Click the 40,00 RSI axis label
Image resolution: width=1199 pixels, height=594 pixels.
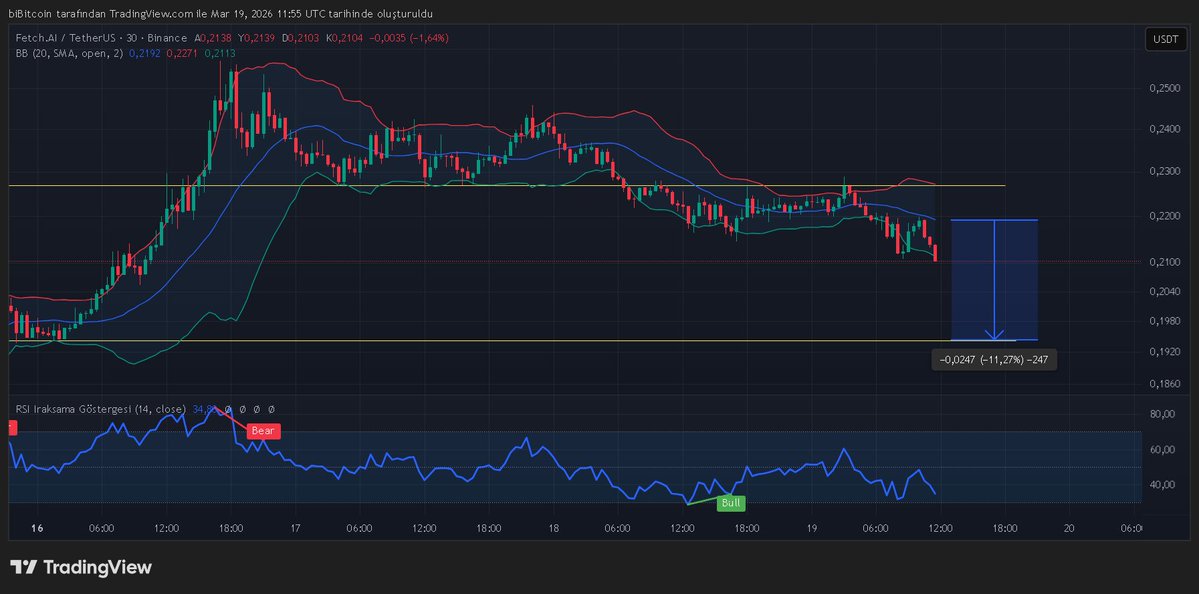pos(1162,485)
